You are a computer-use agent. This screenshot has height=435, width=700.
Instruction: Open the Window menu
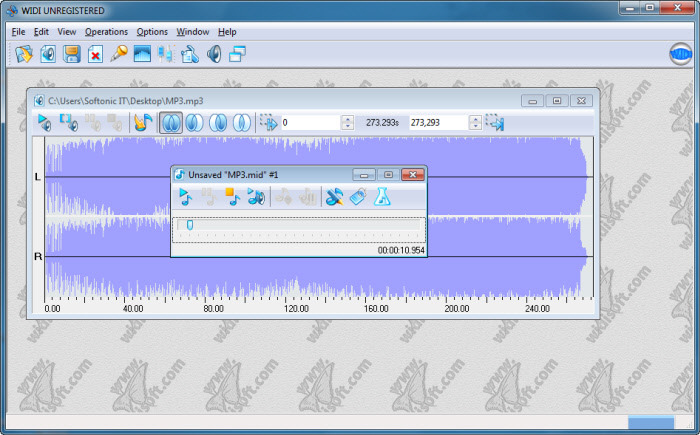(193, 32)
